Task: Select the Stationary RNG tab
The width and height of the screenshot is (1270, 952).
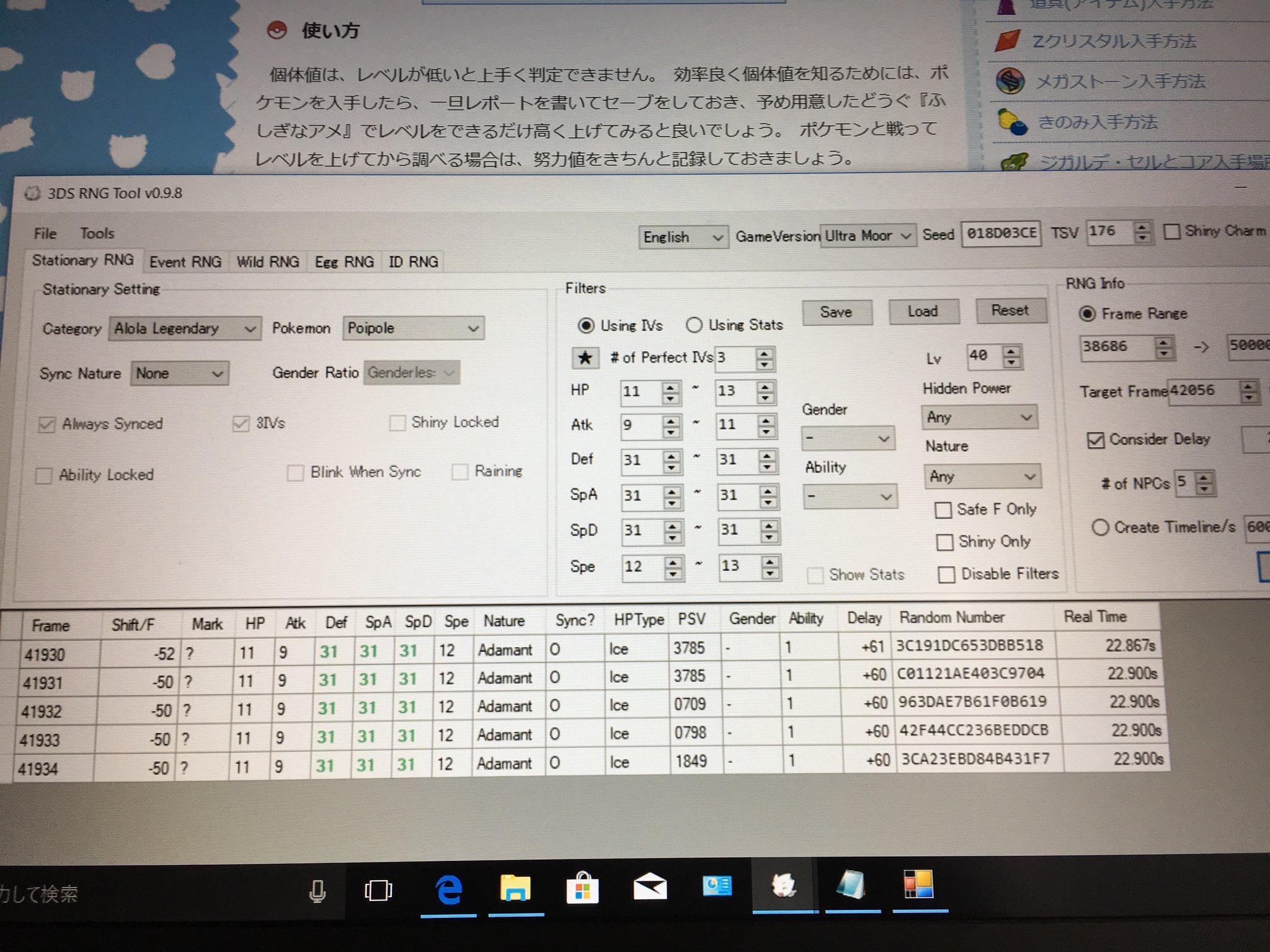Action: point(83,260)
